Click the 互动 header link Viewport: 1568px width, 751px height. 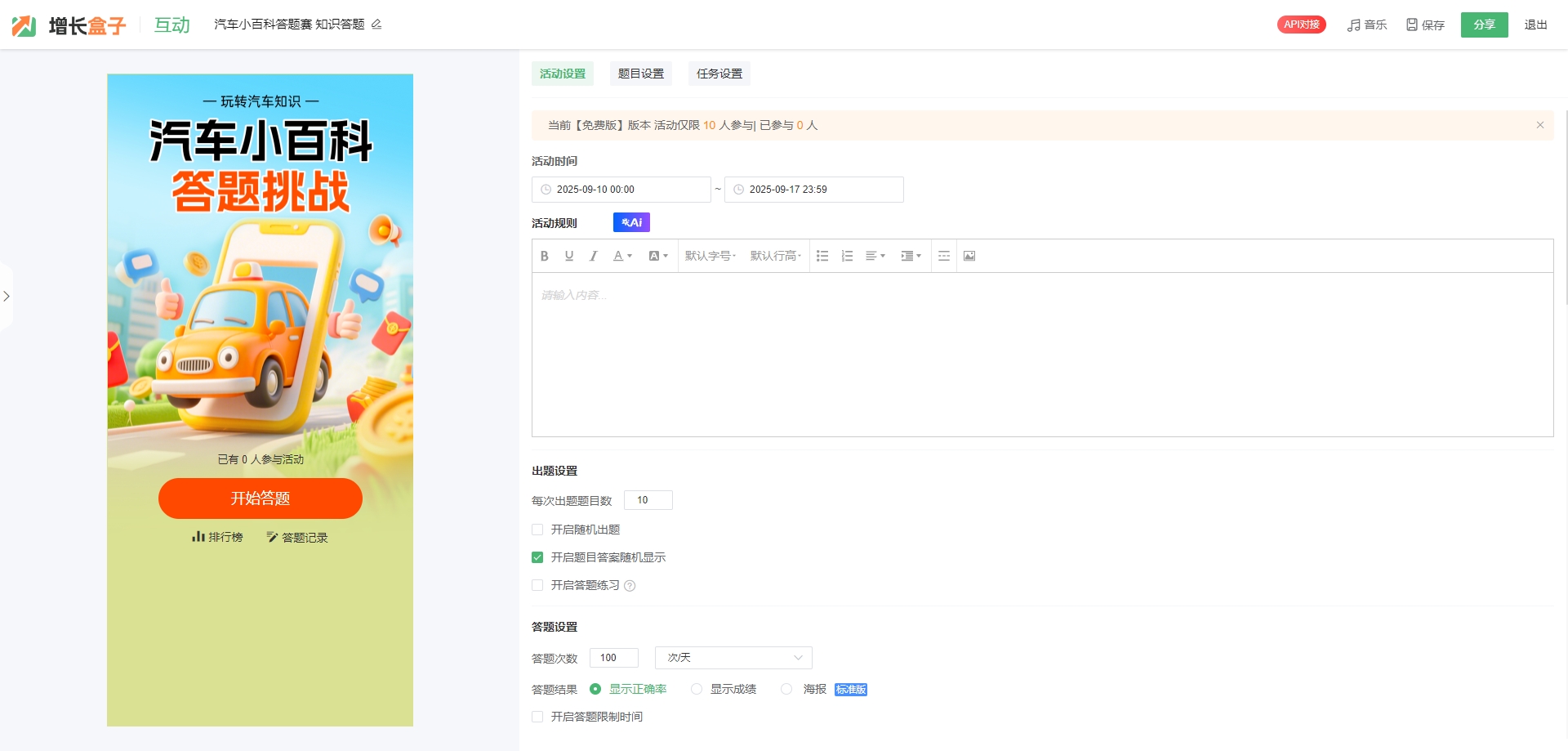172,25
